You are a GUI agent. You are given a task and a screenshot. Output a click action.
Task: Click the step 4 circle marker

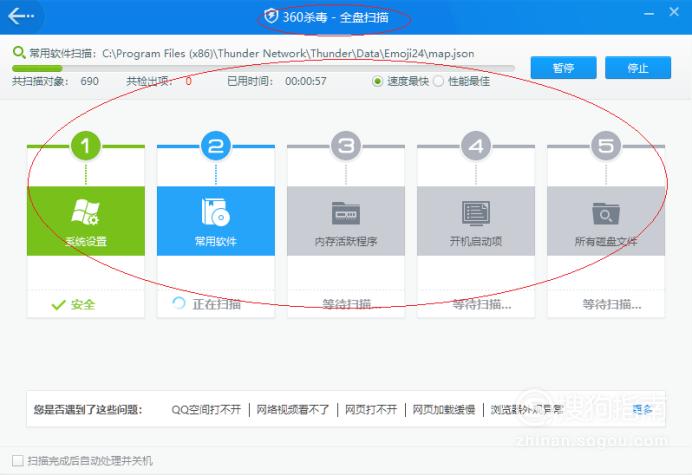[476, 146]
